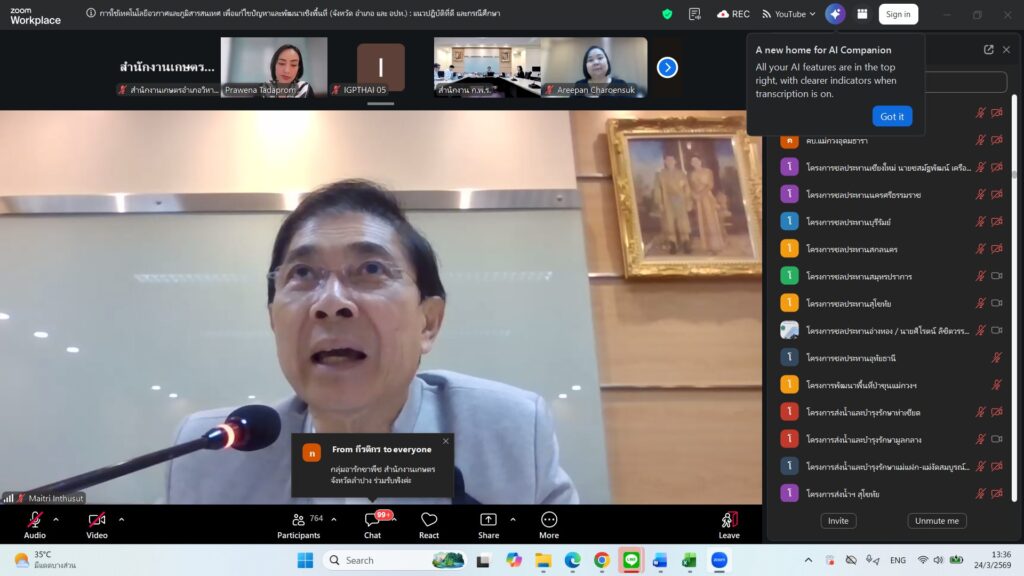Click the Share screen icon
This screenshot has height=576, width=1024.
coord(488,523)
